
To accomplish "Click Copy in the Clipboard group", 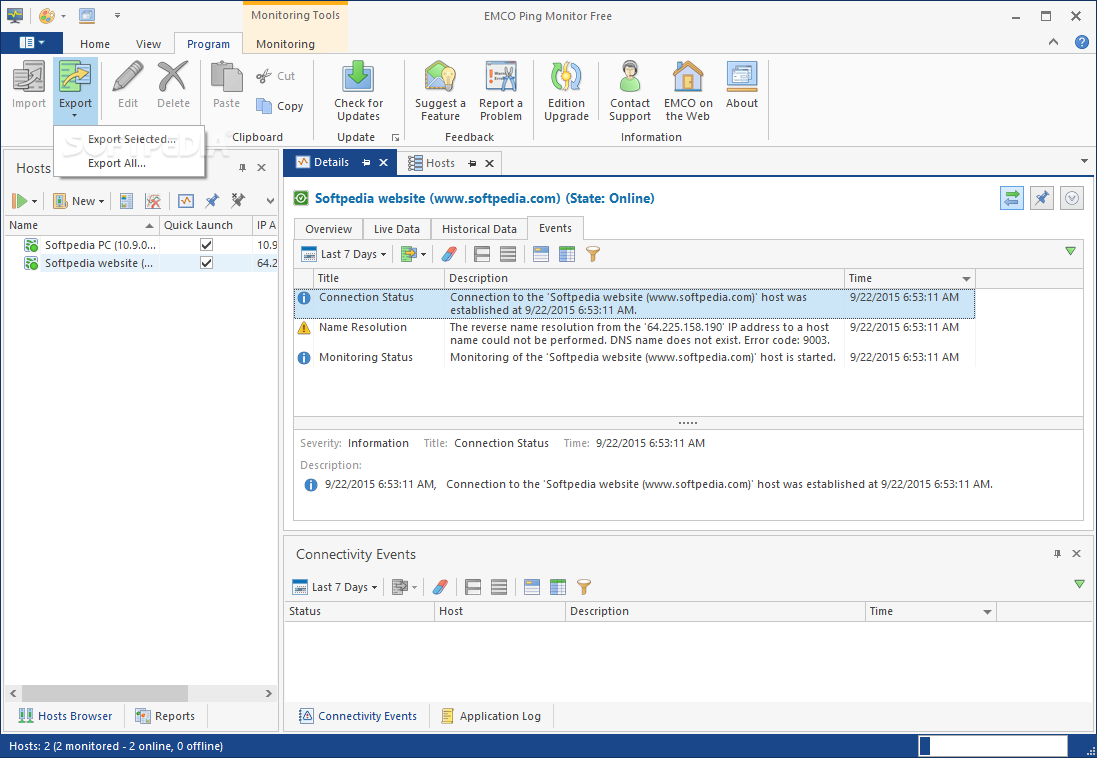I will [279, 106].
